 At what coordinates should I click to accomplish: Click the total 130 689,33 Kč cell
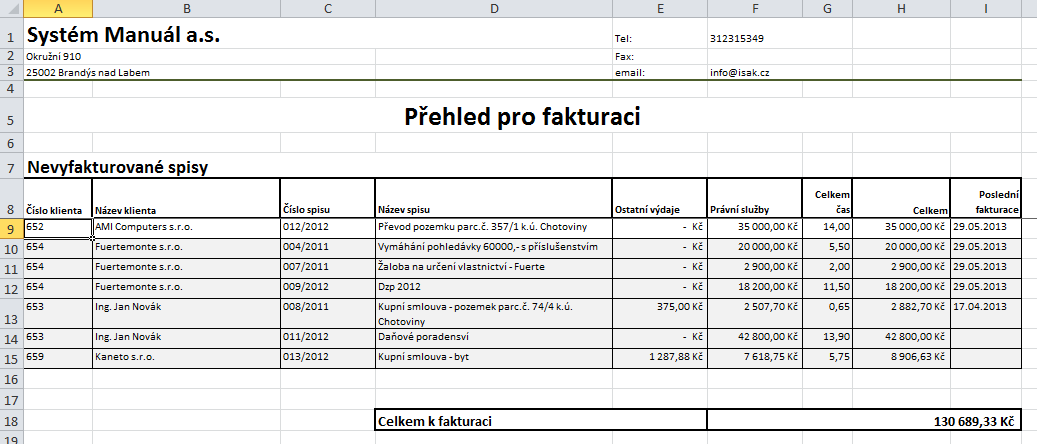pyautogui.click(x=863, y=421)
